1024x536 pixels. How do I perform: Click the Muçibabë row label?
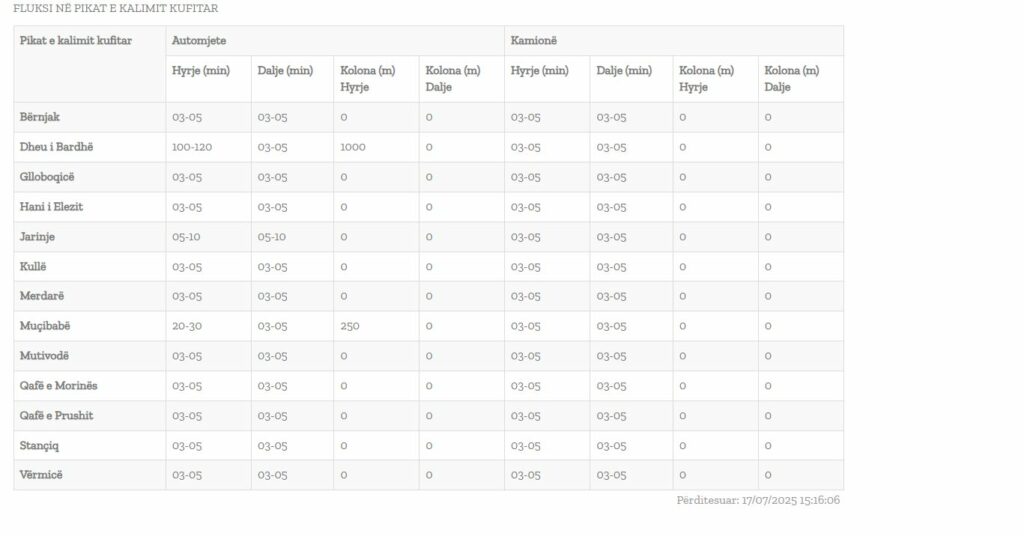[45, 326]
